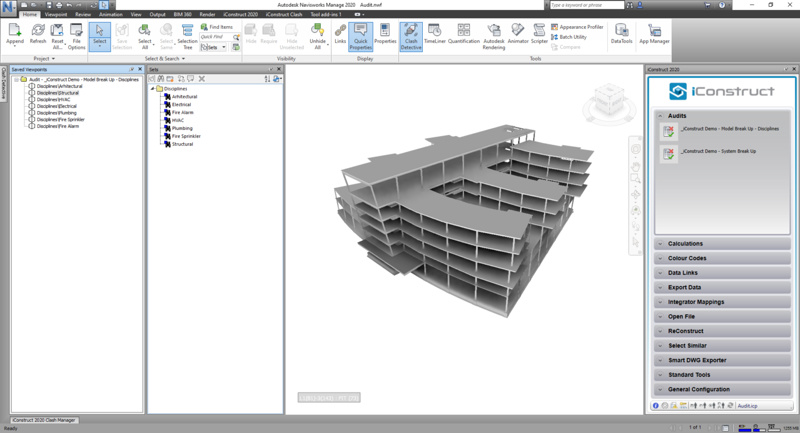Click the sort icon in Sets toolbar
Image resolution: width=800 pixels, height=433 pixels.
tap(267, 79)
